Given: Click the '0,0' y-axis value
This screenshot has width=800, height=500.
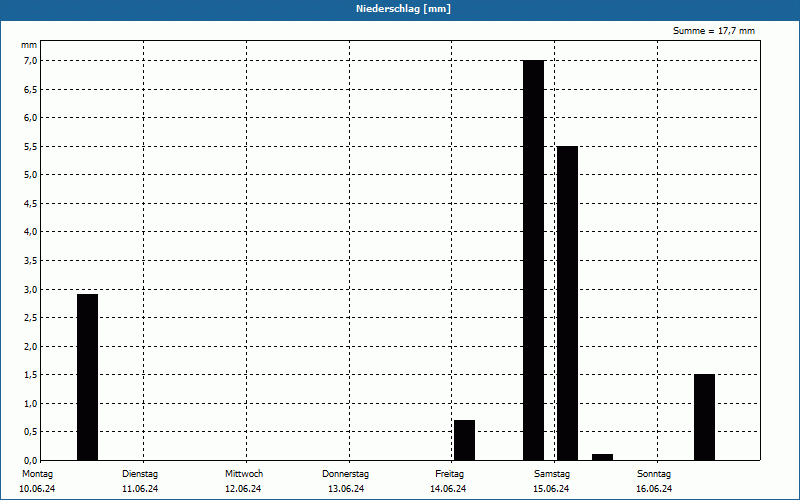Looking at the screenshot, I should tap(31, 461).
